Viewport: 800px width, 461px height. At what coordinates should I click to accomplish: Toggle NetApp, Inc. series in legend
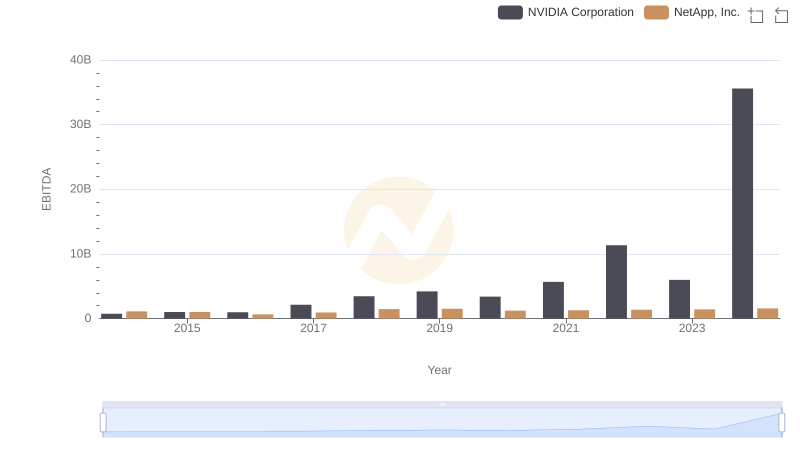[692, 12]
